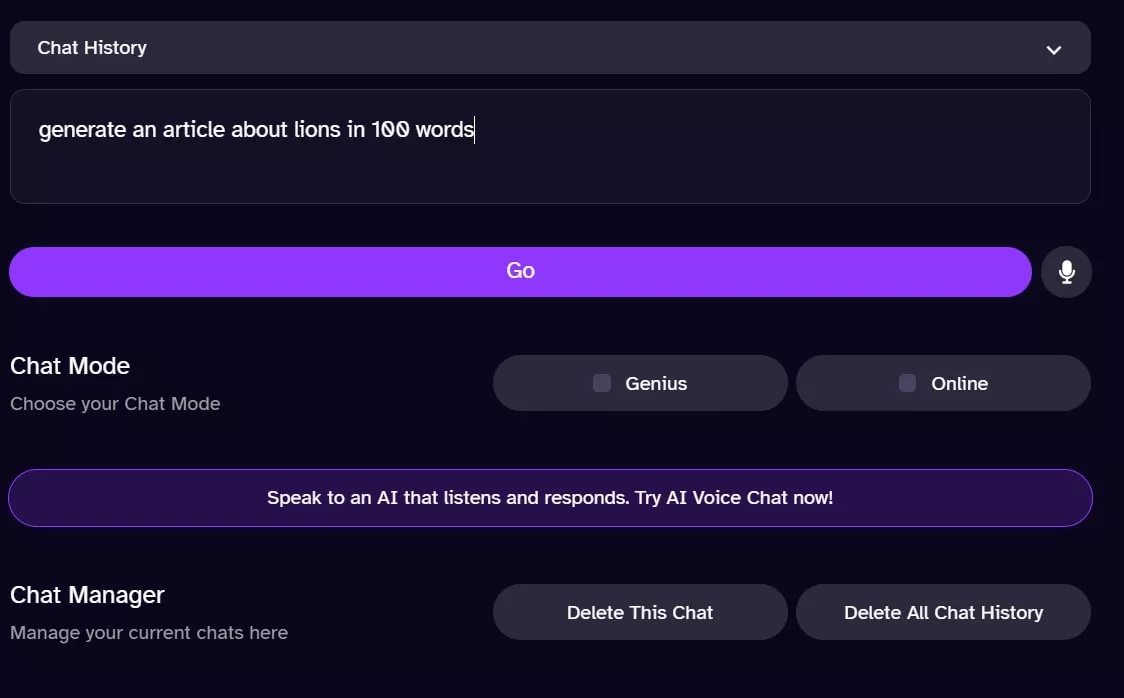This screenshot has width=1124, height=698.
Task: Click the Chat Manager heading
Action: (87, 595)
